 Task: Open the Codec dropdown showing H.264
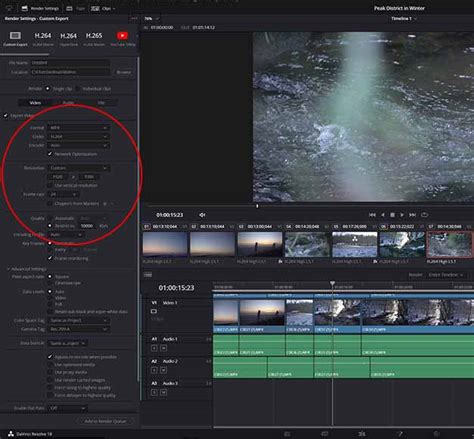[x=79, y=136]
